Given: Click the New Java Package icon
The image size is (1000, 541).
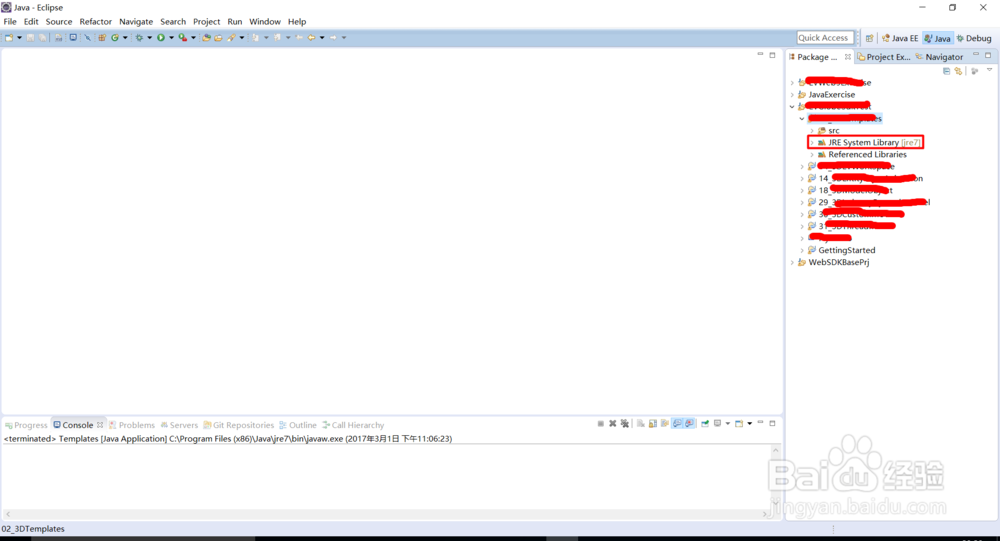Looking at the screenshot, I should pos(102,38).
